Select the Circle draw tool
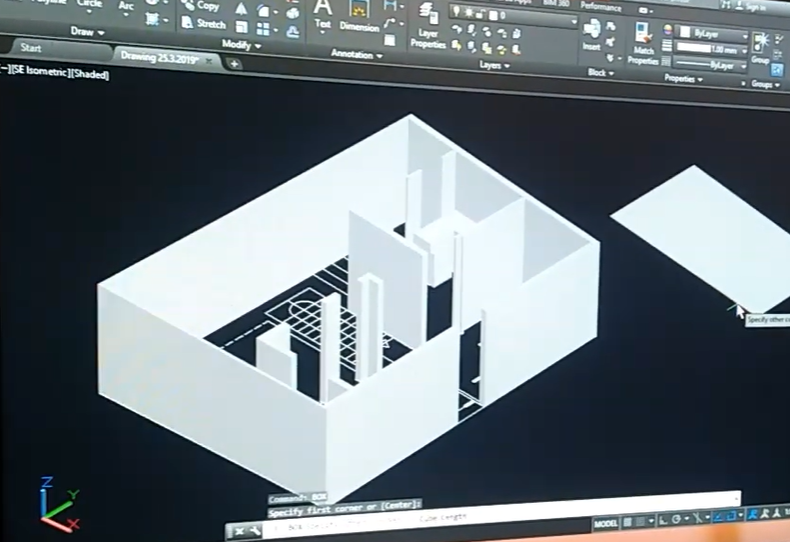 [89, 5]
